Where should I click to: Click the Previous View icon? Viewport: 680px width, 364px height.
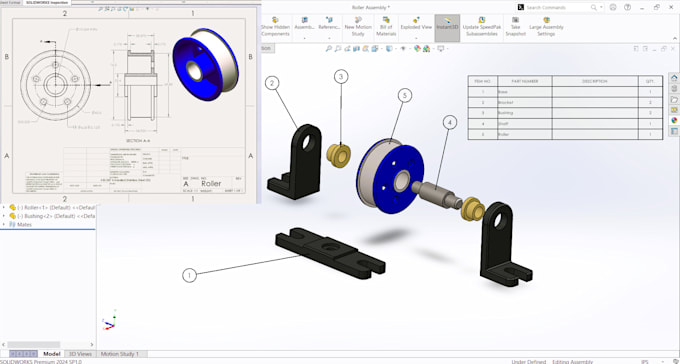(347, 49)
